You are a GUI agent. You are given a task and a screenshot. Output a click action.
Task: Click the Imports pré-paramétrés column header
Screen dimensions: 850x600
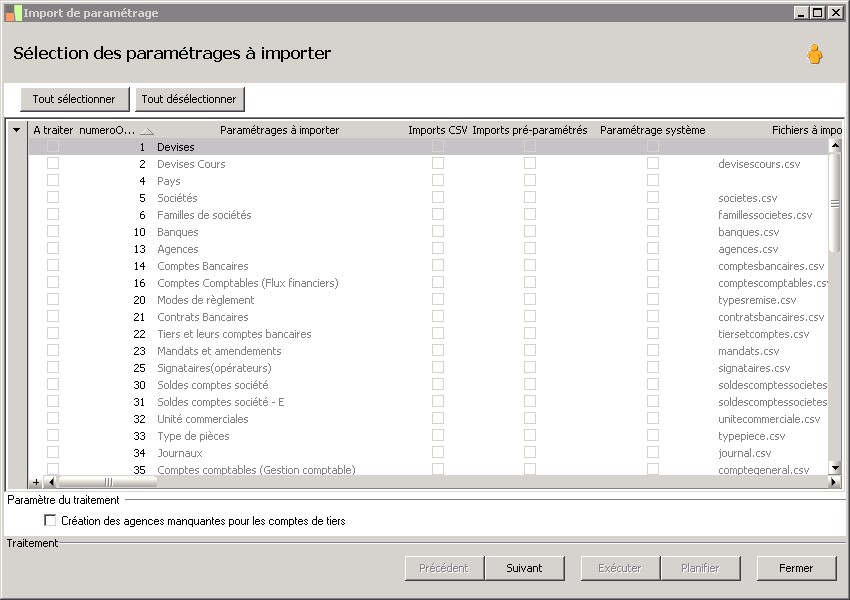pyautogui.click(x=529, y=130)
